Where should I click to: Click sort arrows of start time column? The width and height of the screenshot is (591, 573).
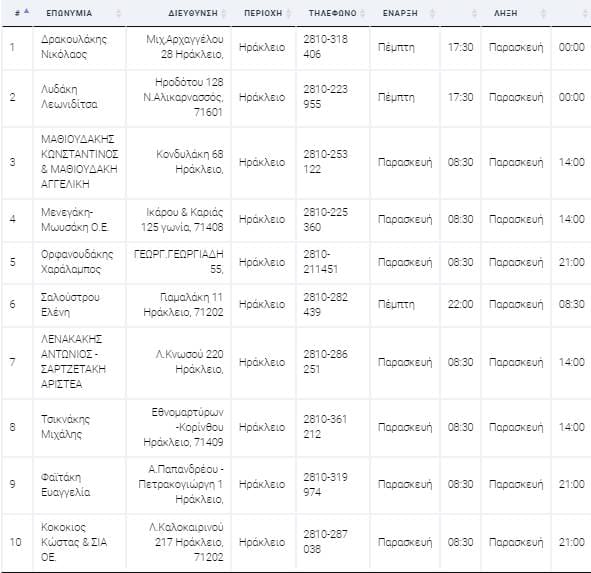click(x=475, y=14)
